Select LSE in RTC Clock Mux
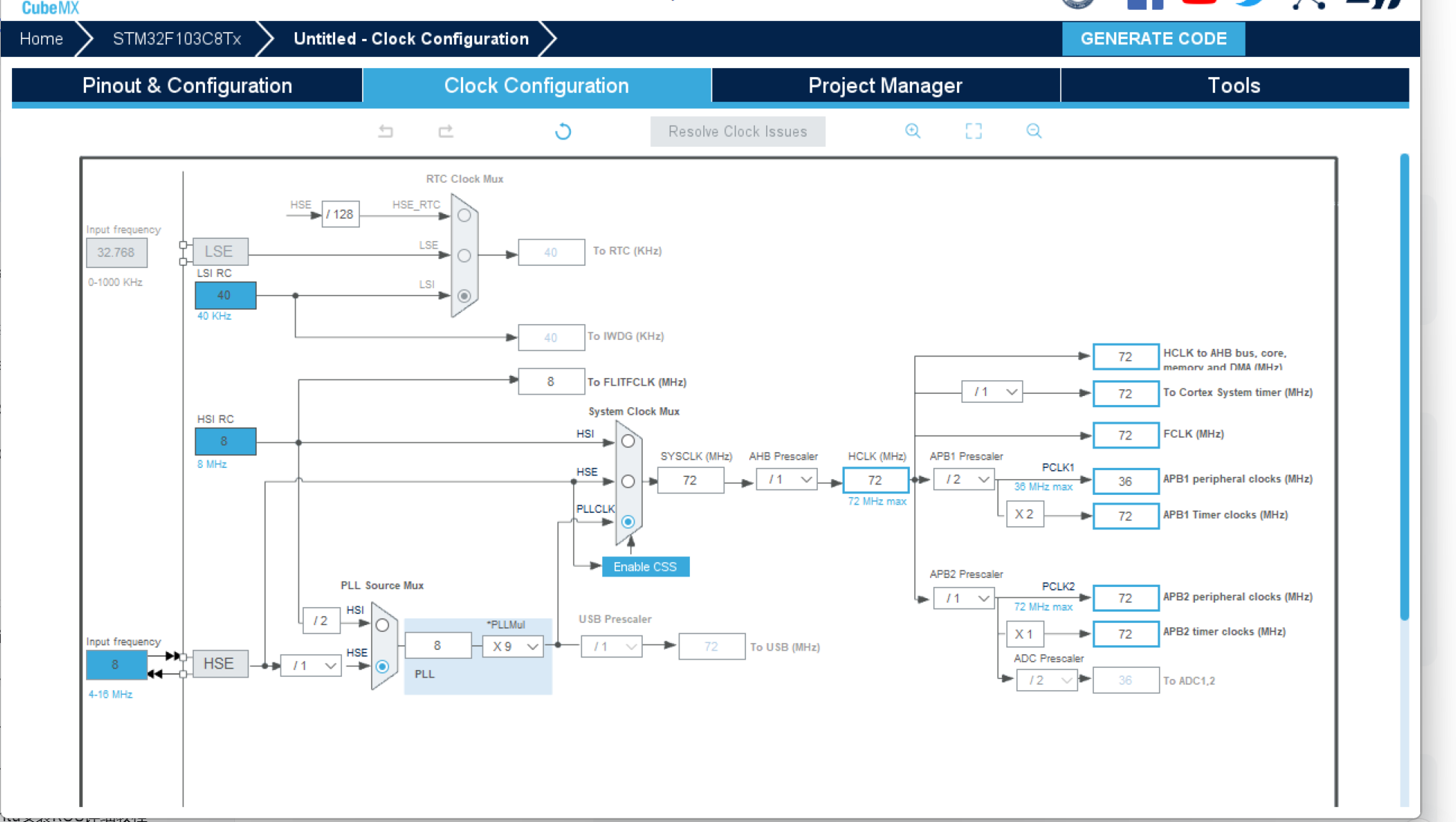 click(x=464, y=256)
